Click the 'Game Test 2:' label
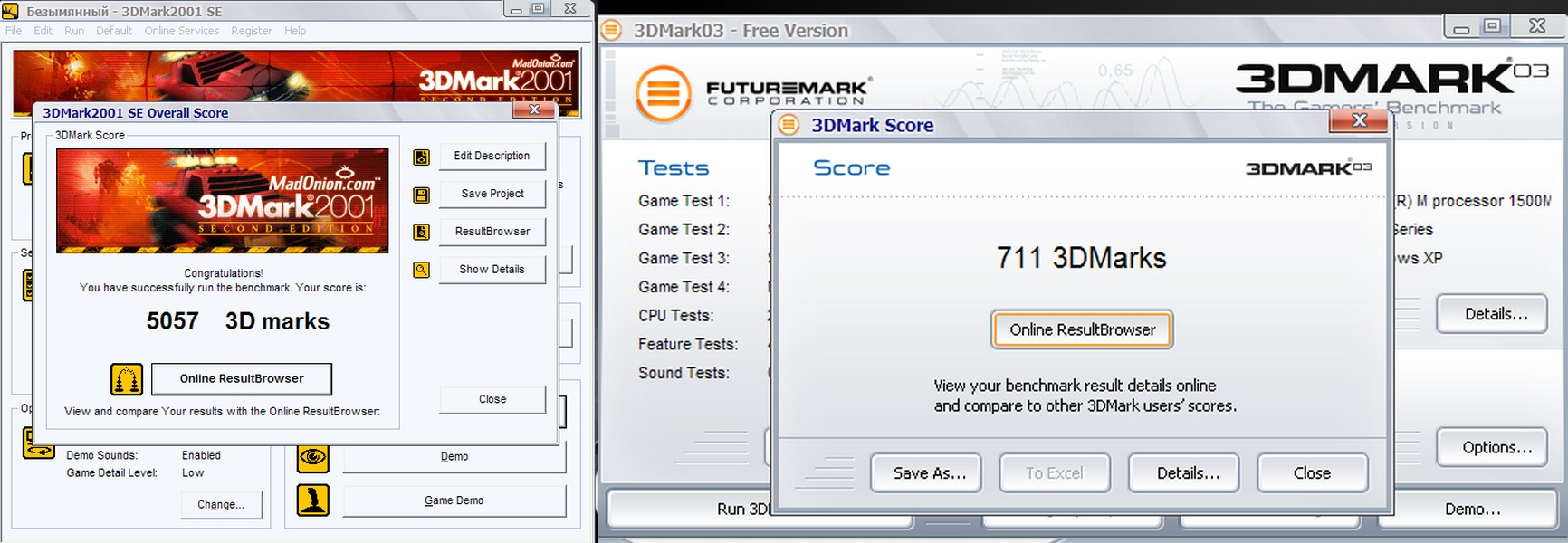The height and width of the screenshot is (543, 1568). [x=684, y=230]
